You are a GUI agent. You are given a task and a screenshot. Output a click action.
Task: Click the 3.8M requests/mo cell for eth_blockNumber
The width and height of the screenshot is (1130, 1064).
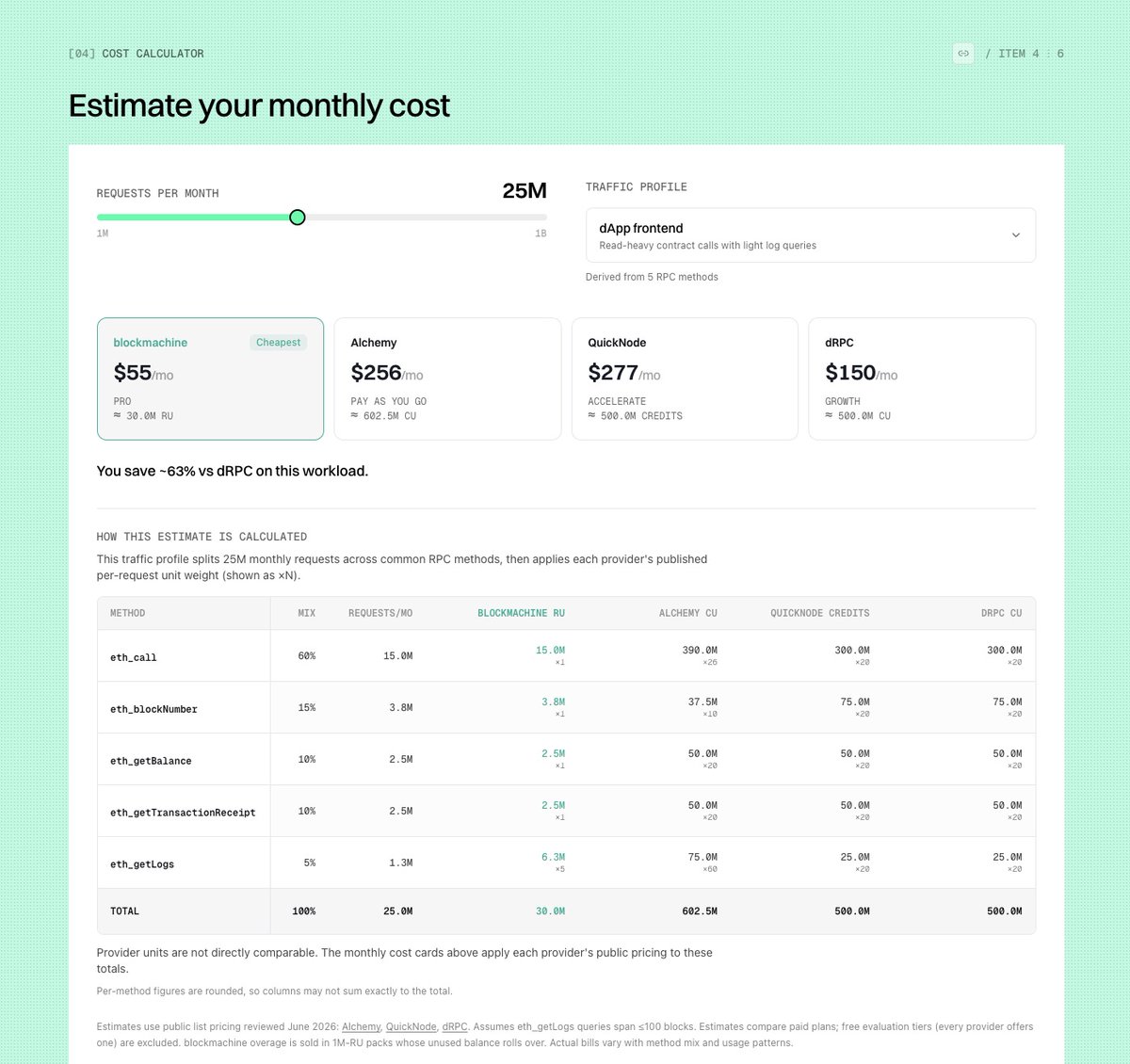pyautogui.click(x=400, y=708)
